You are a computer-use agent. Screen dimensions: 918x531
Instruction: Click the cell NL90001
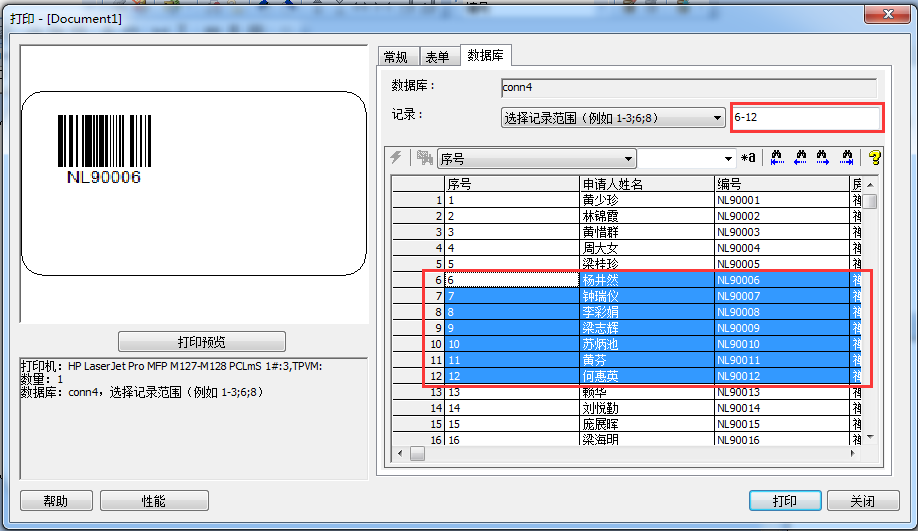[x=782, y=200]
